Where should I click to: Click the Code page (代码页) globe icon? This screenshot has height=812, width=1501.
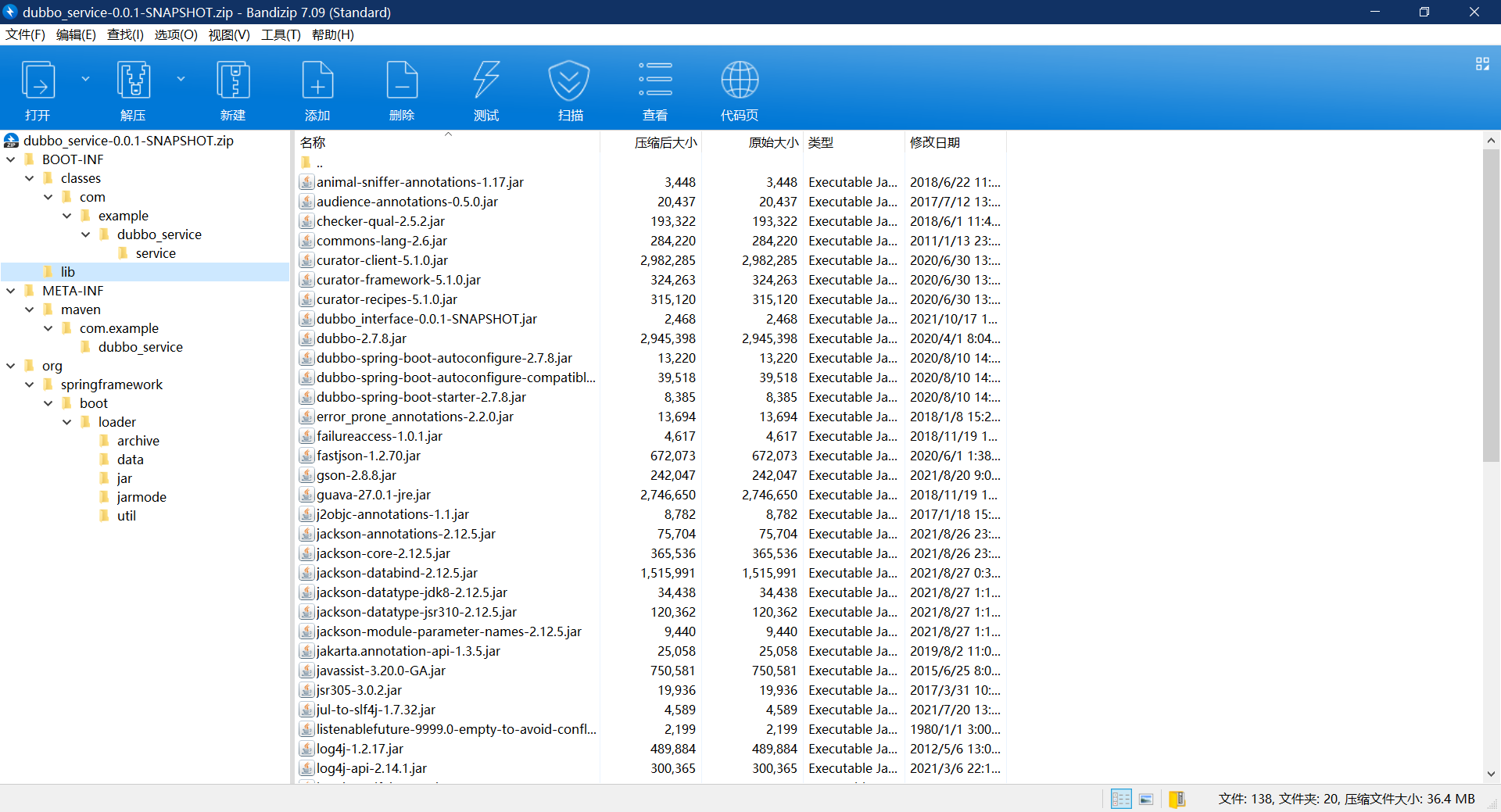tap(740, 80)
